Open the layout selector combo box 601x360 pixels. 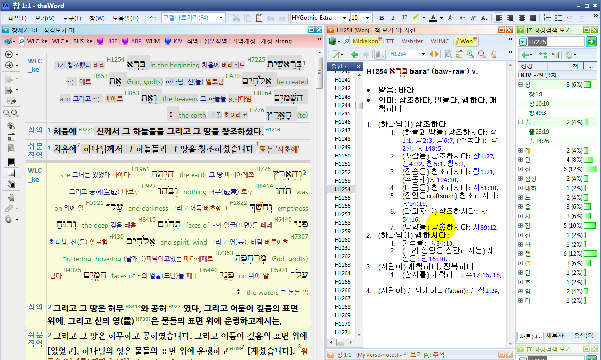click(x=193, y=18)
